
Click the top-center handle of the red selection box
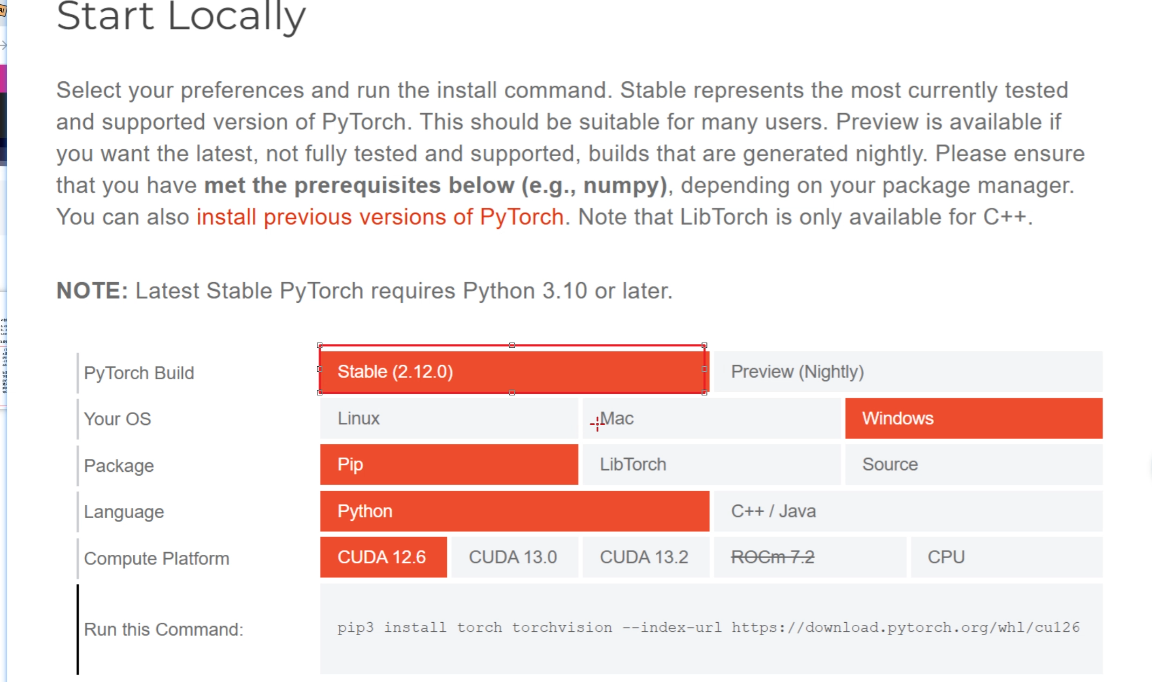point(512,345)
